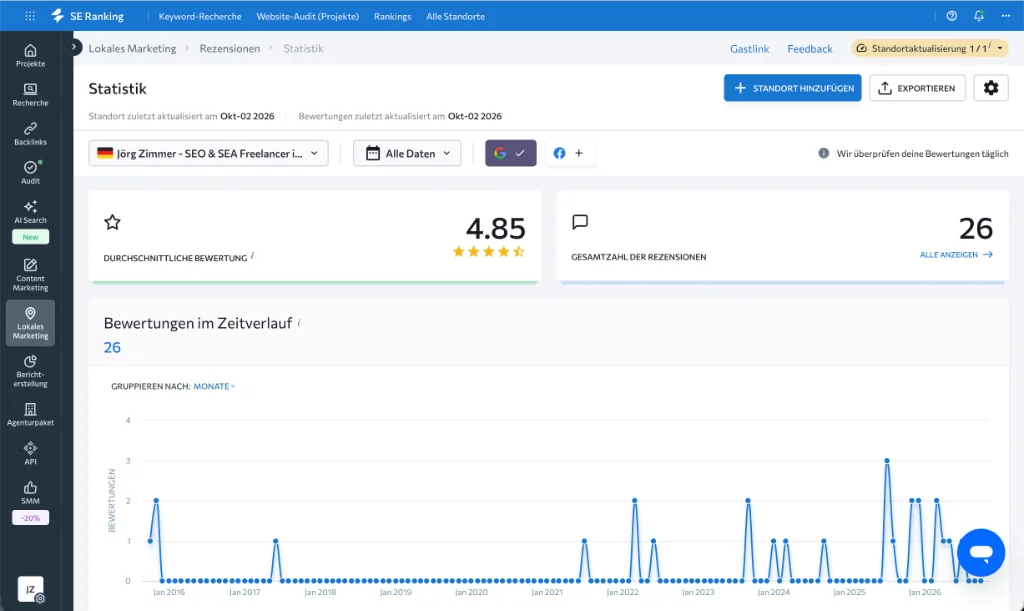Open Lokales Marketing in sidebar

(x=31, y=322)
